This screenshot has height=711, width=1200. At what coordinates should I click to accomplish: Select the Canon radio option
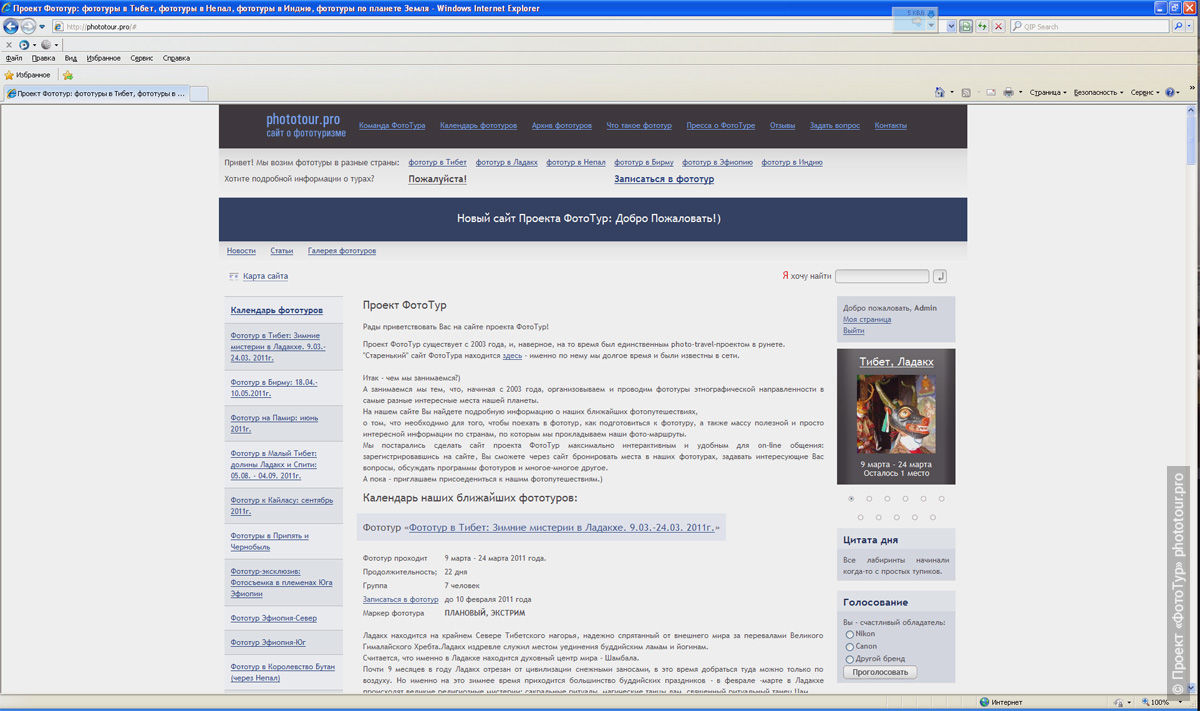pyautogui.click(x=850, y=646)
